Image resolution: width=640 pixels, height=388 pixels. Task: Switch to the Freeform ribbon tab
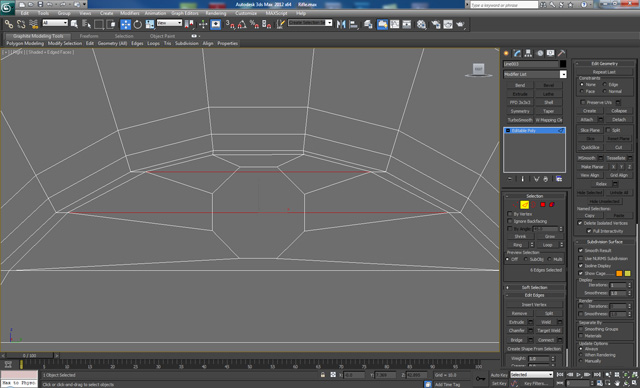coord(89,36)
